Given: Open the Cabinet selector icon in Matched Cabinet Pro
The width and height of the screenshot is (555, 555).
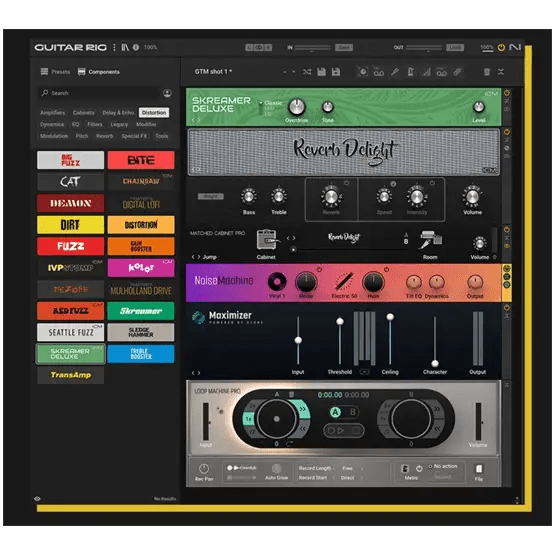Looking at the screenshot, I should (x=266, y=240).
